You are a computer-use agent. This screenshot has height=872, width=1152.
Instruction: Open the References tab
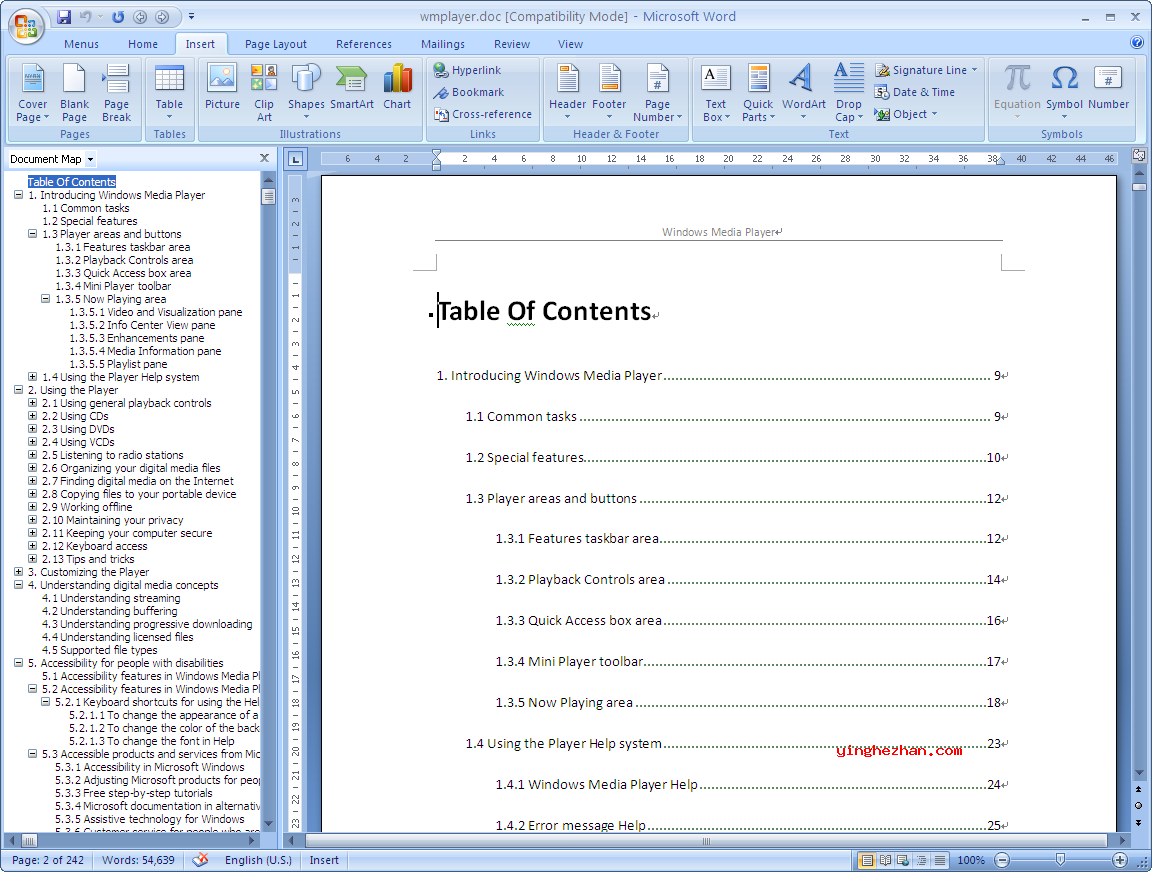pos(364,44)
